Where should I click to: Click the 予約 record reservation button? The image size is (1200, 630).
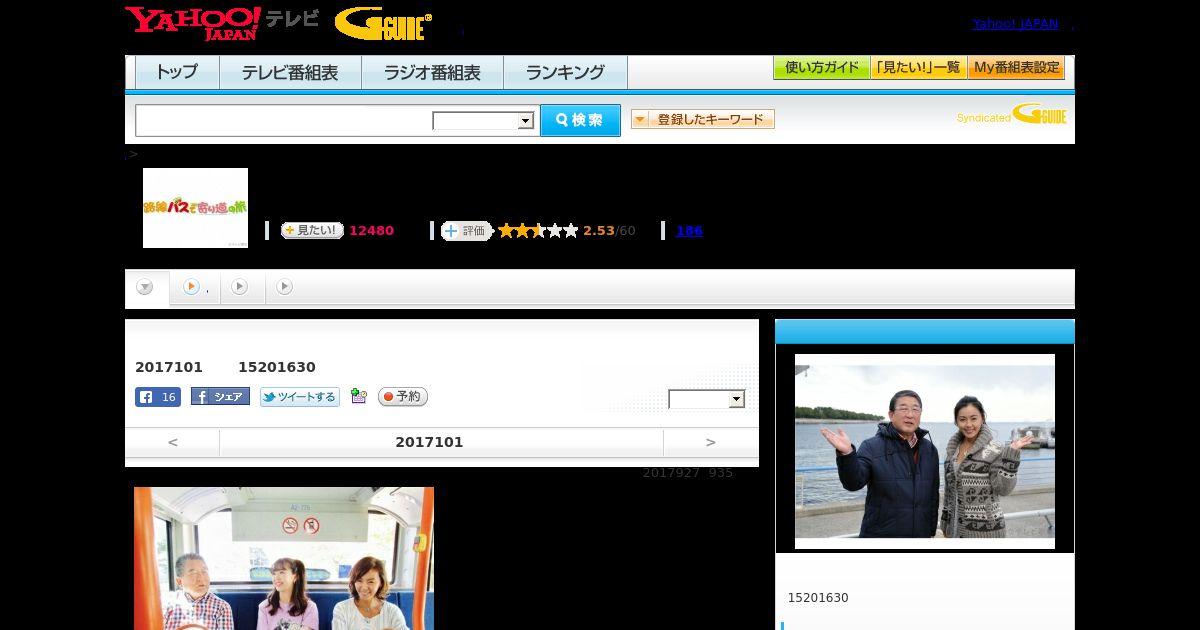(x=403, y=397)
